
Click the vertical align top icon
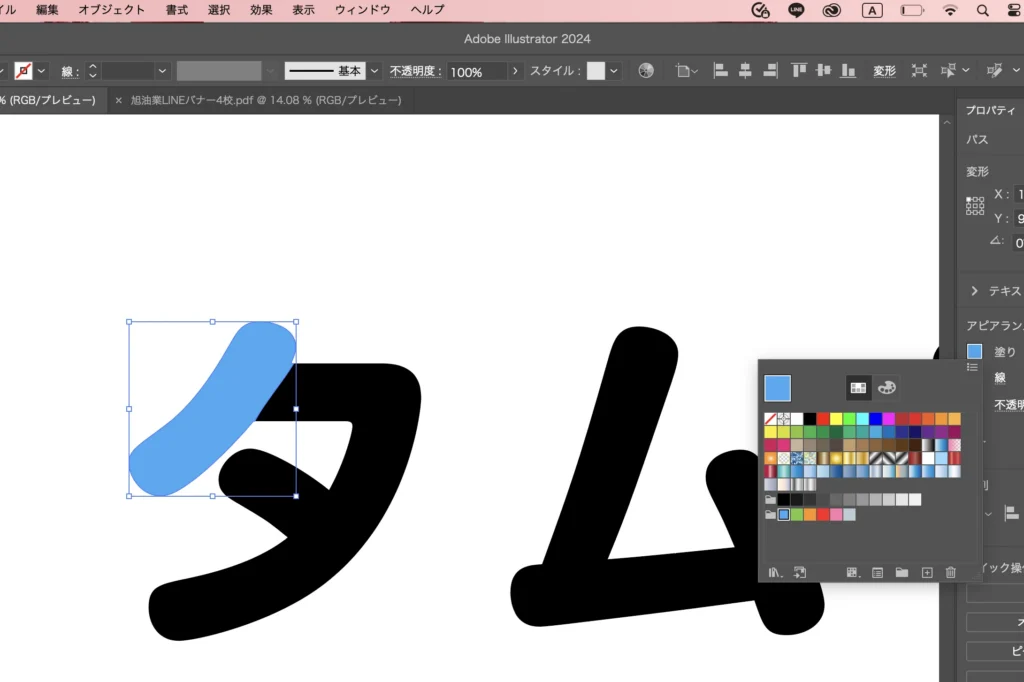click(x=799, y=71)
